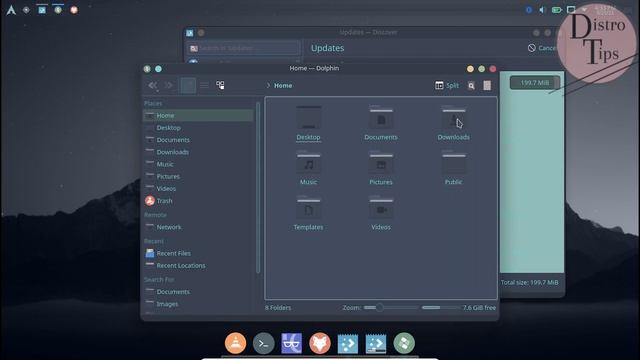Image resolution: width=640 pixels, height=360 pixels.
Task: Click the '7.6 GiB free' label
Action: tap(479, 308)
